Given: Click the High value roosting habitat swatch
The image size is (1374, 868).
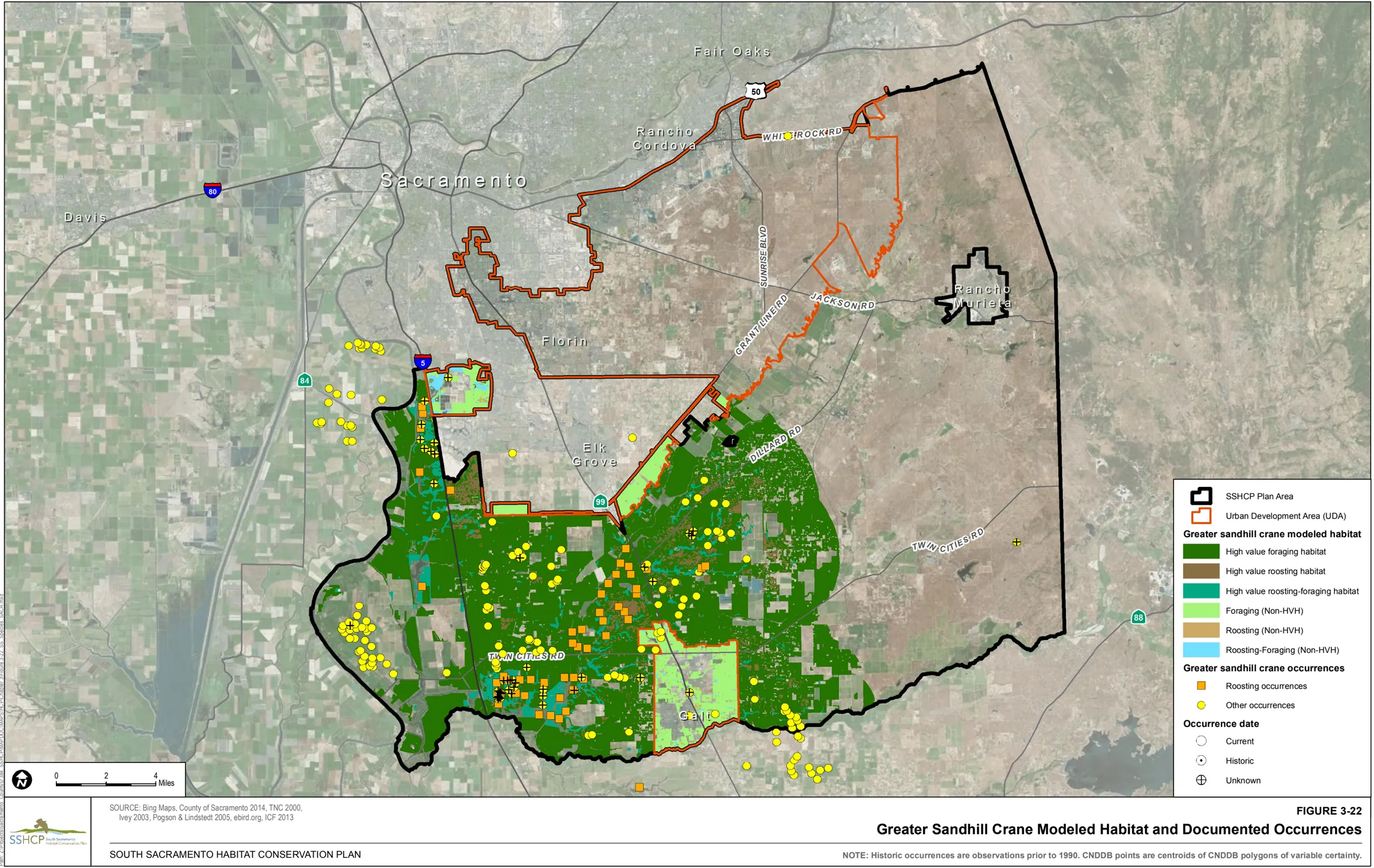Looking at the screenshot, I should click(x=1201, y=571).
